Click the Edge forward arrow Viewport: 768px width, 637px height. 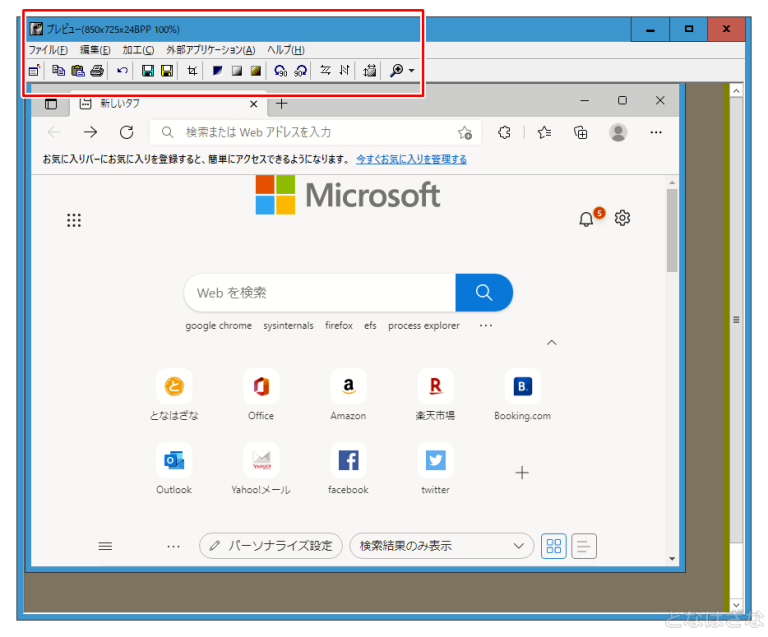click(x=90, y=132)
